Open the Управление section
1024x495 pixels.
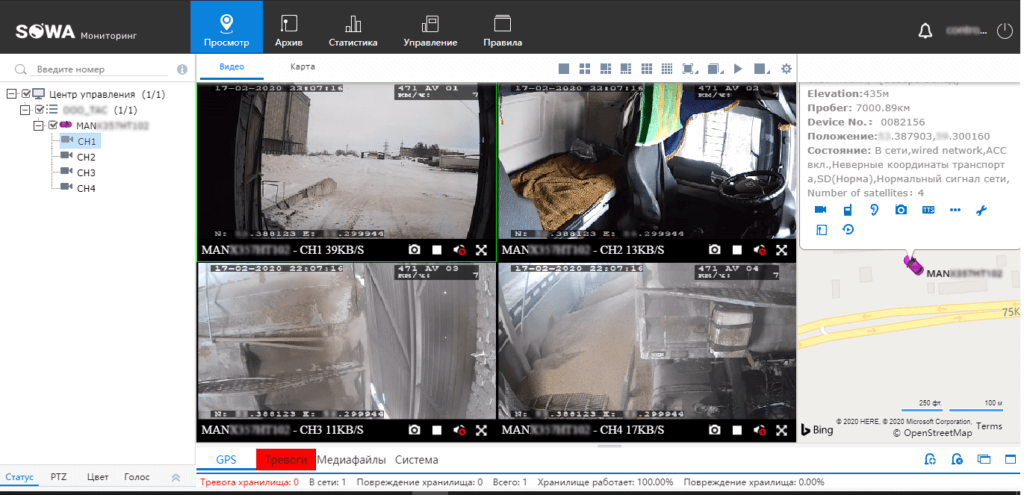[430, 31]
